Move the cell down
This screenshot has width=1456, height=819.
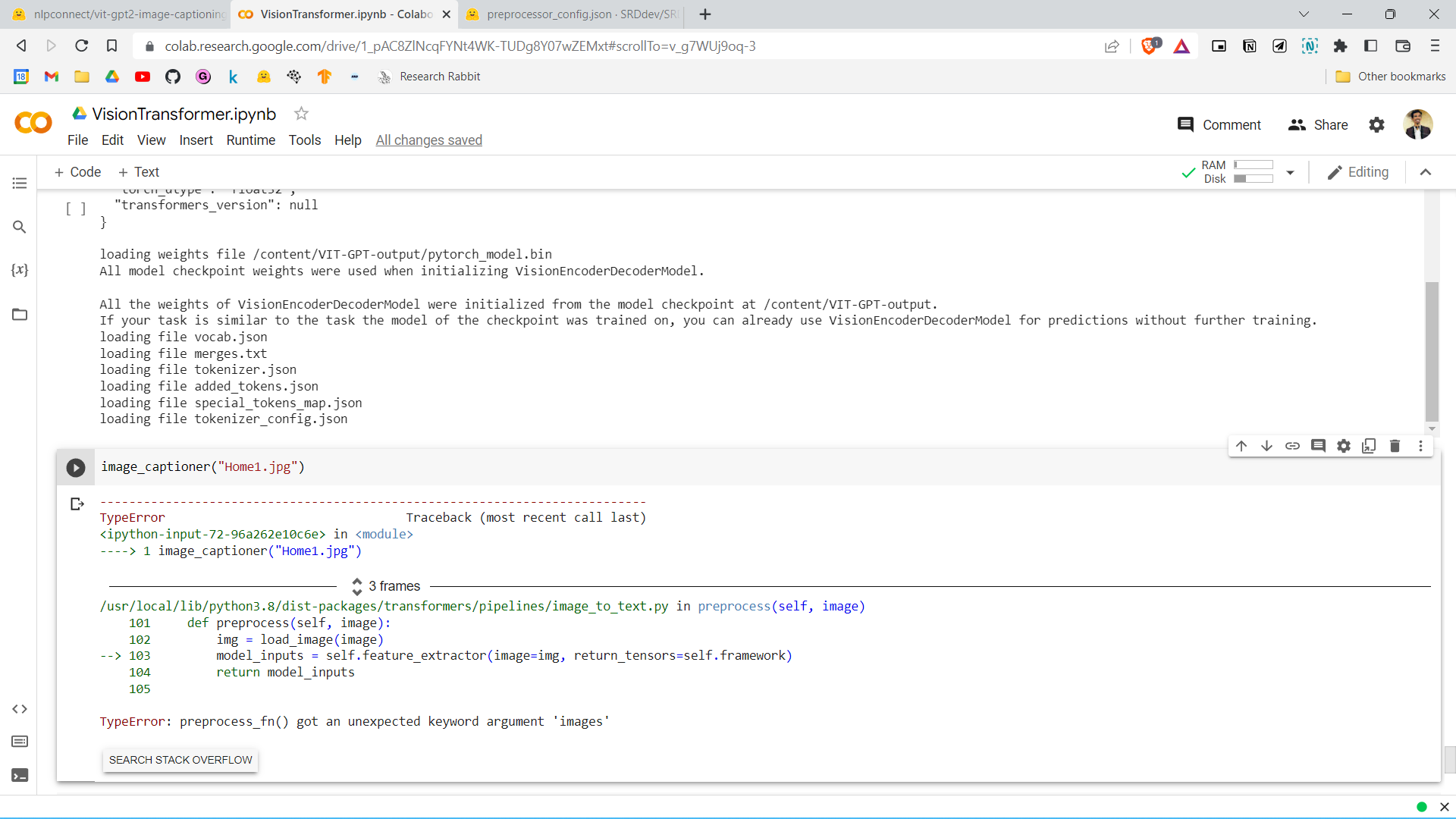click(x=1266, y=446)
